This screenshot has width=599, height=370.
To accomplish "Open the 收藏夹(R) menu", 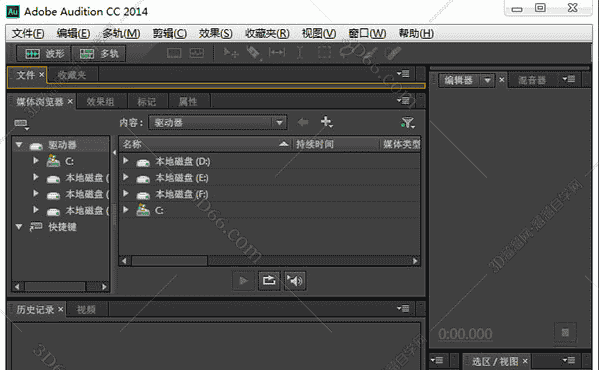I will point(267,34).
